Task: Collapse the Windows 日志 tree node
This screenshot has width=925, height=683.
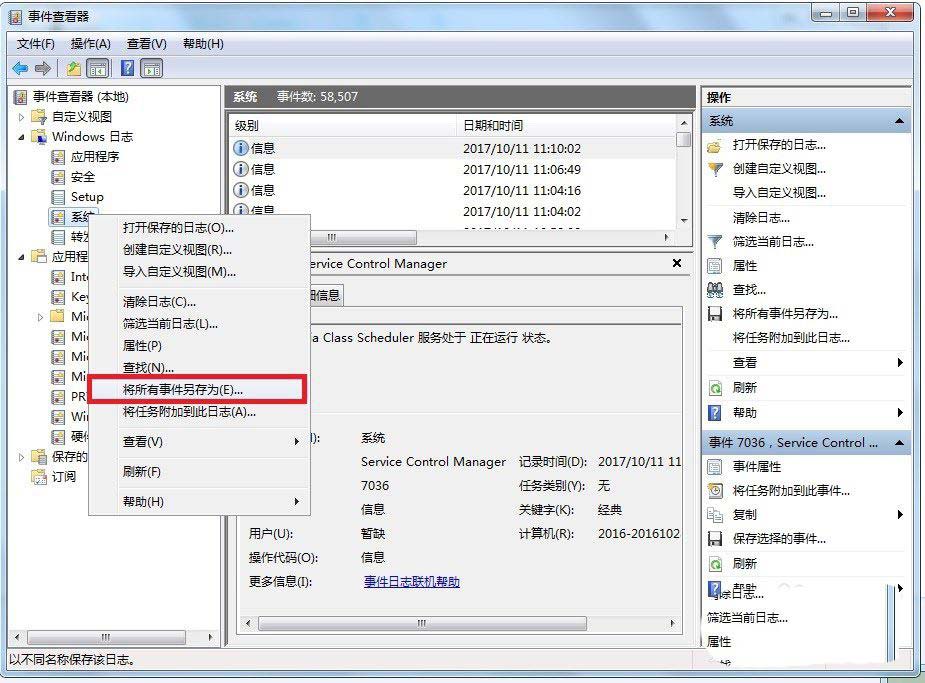Action: click(x=22, y=137)
